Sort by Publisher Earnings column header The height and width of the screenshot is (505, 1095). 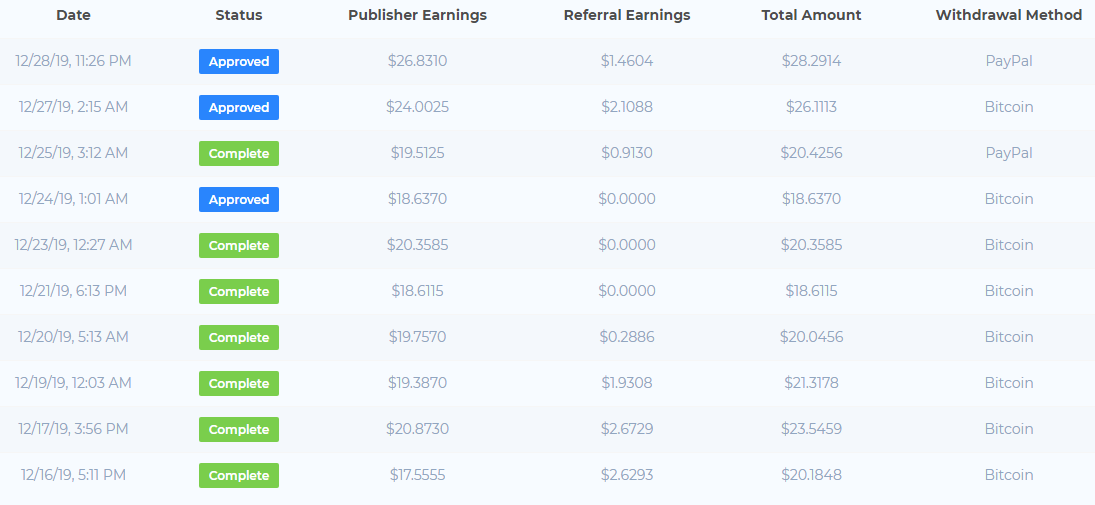pos(417,15)
